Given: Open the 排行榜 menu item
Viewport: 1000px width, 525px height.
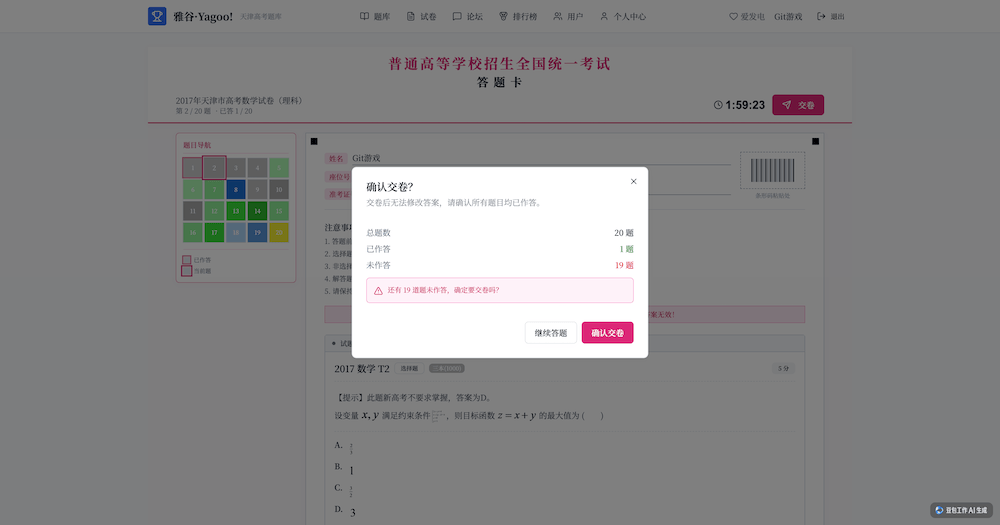Looking at the screenshot, I should pos(518,17).
